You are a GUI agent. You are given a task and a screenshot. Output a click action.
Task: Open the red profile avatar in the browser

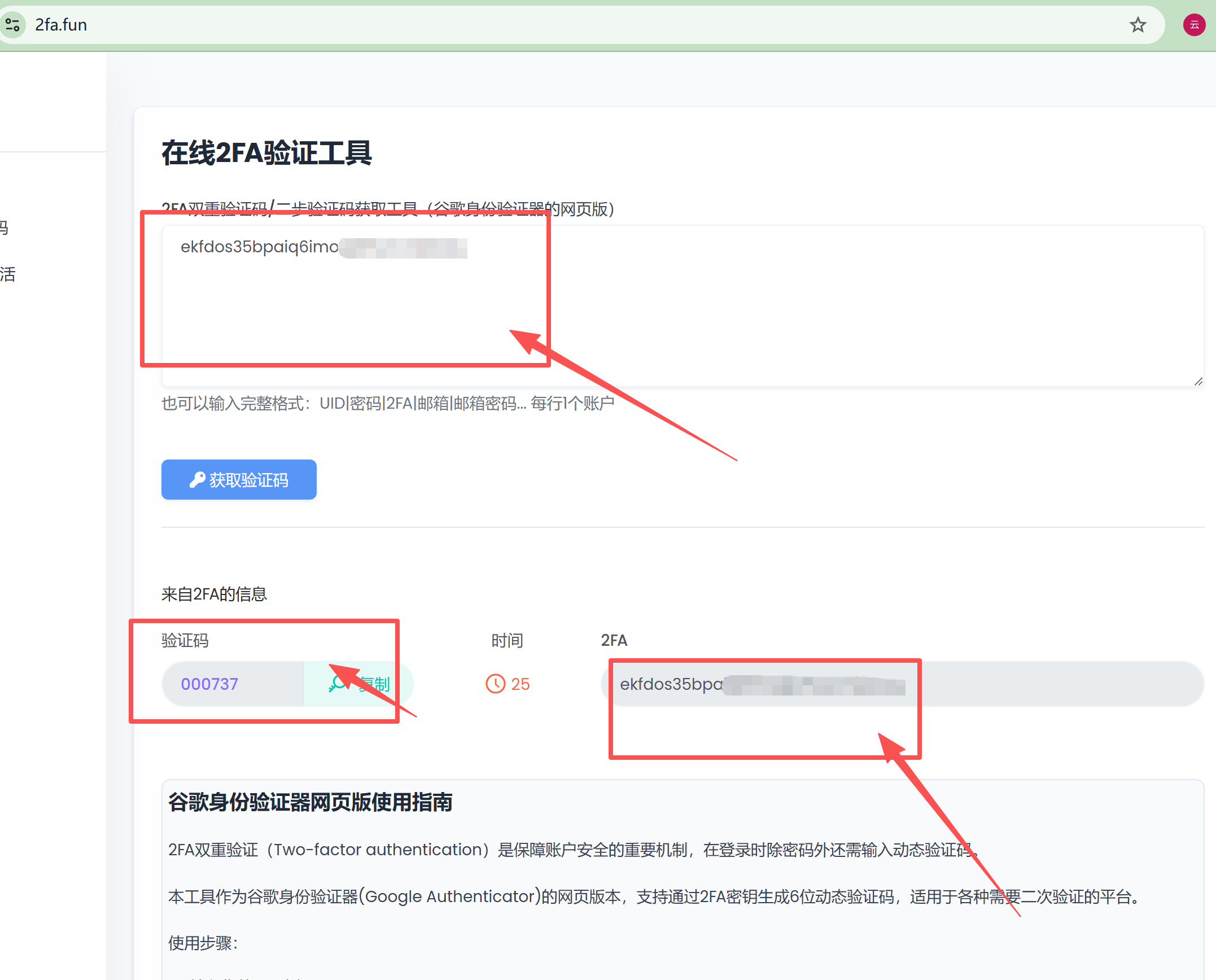(1194, 25)
